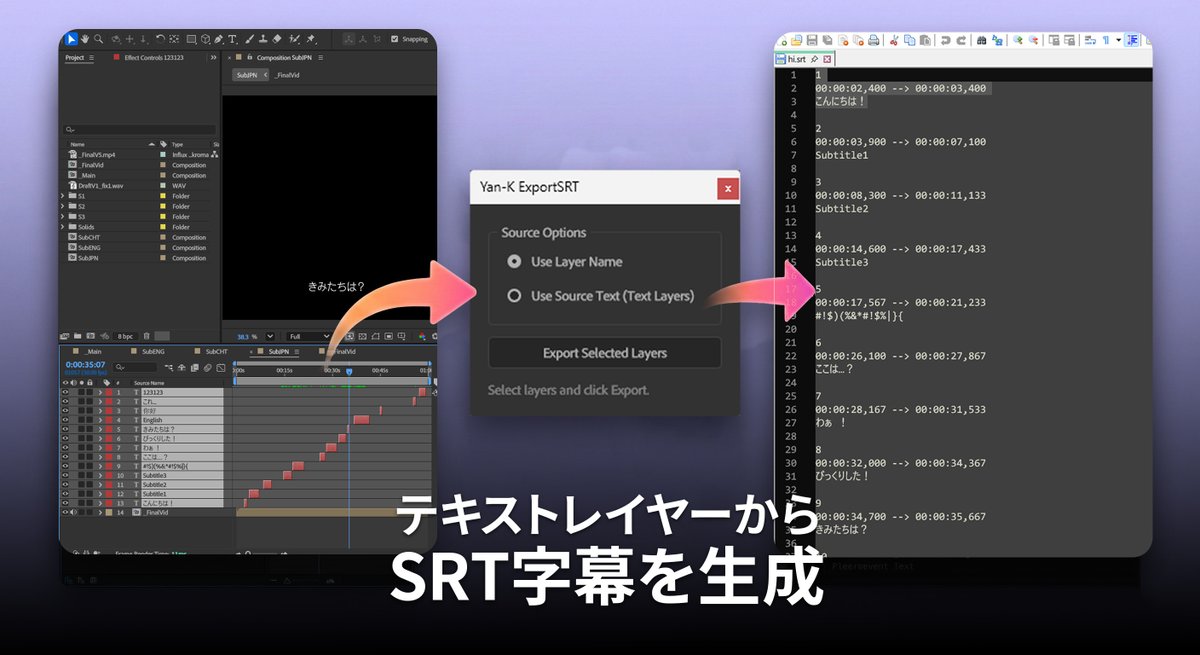This screenshot has height=655, width=1200.
Task: Toggle visibility of layer きみたちは？
Action: tap(65, 430)
